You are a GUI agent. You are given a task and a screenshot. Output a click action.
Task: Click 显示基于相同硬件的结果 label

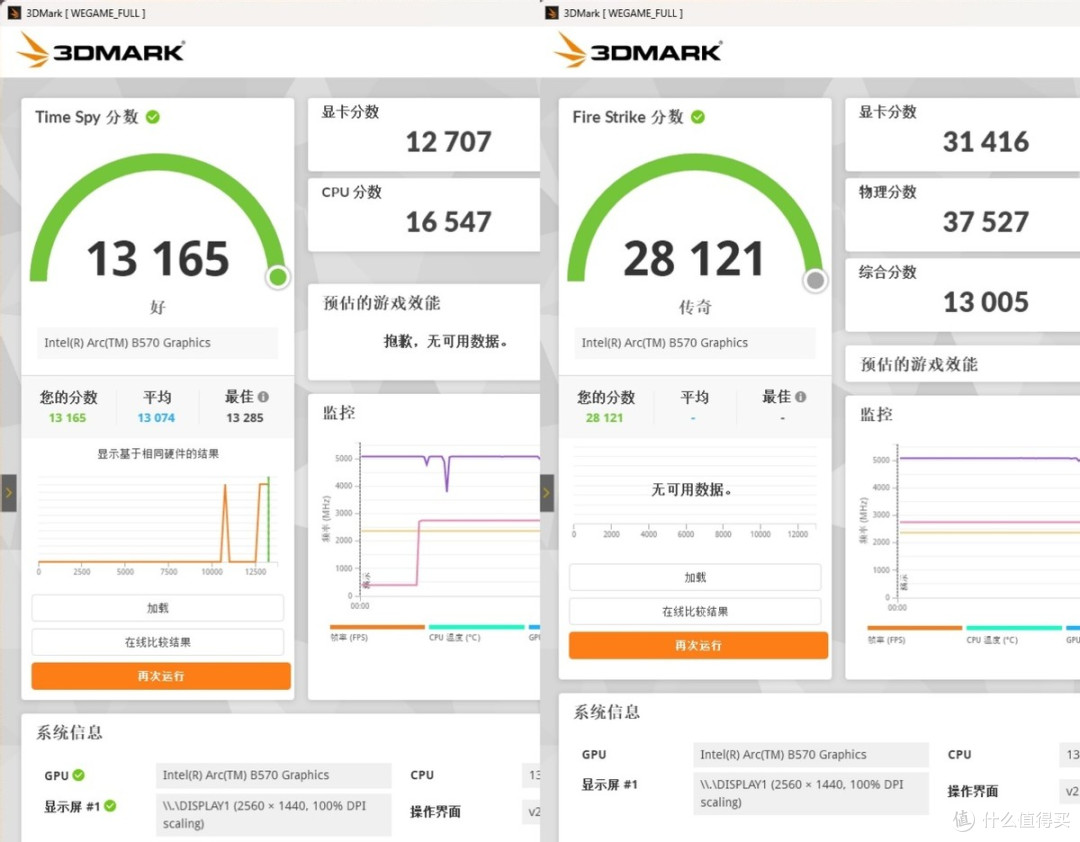[x=158, y=453]
